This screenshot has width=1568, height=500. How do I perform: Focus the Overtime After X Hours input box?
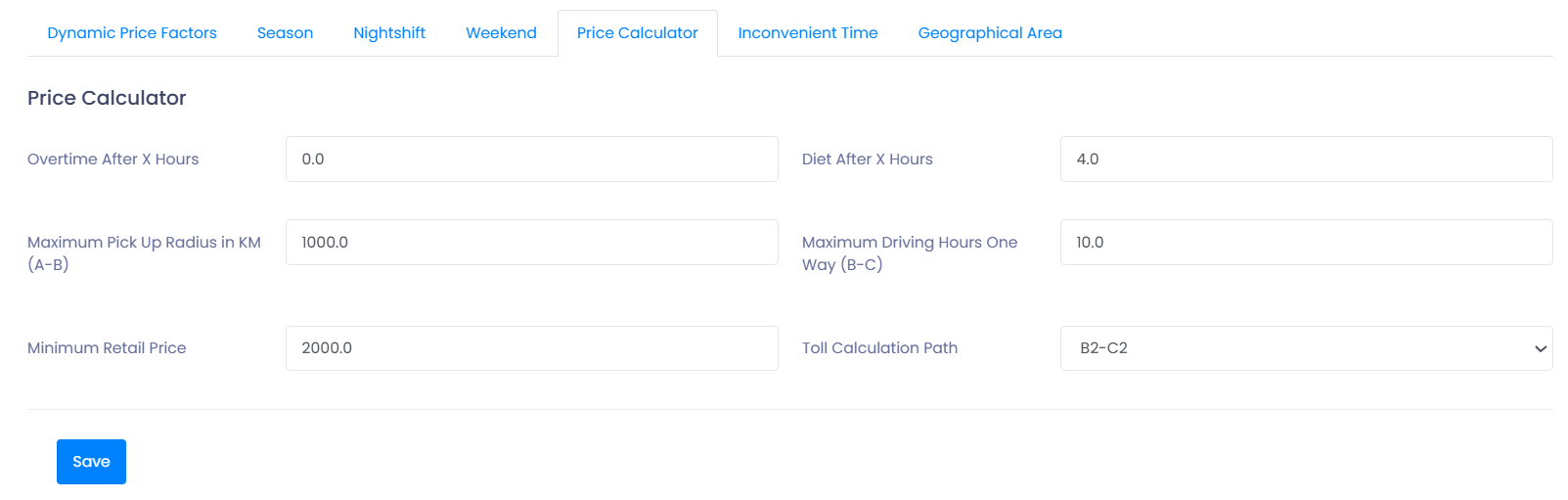(531, 159)
